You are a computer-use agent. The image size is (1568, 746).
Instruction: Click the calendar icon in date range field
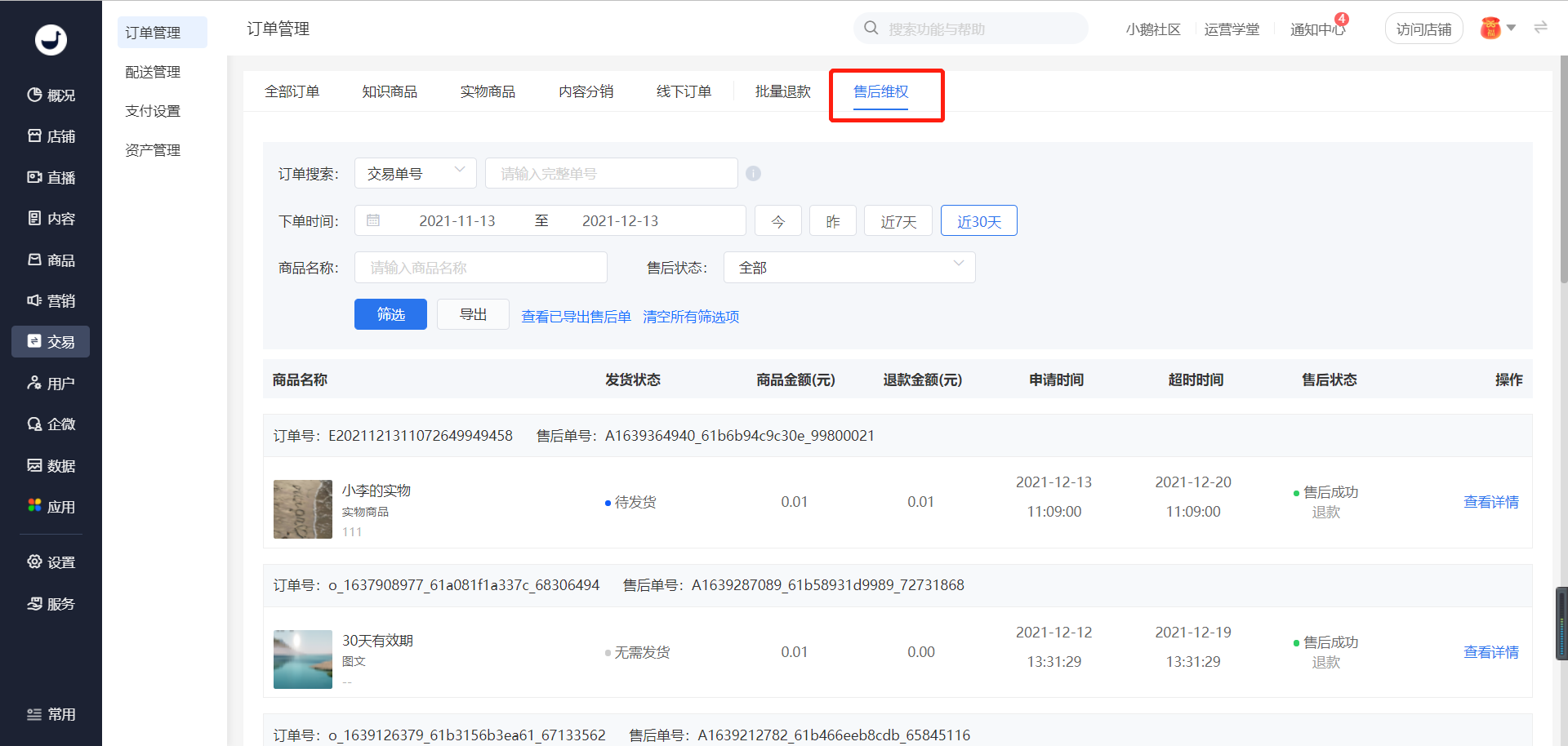point(373,220)
